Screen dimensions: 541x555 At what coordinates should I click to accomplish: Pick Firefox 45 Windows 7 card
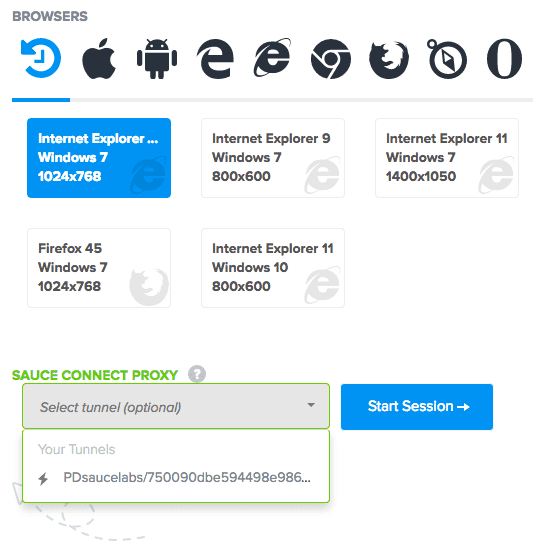tap(99, 268)
